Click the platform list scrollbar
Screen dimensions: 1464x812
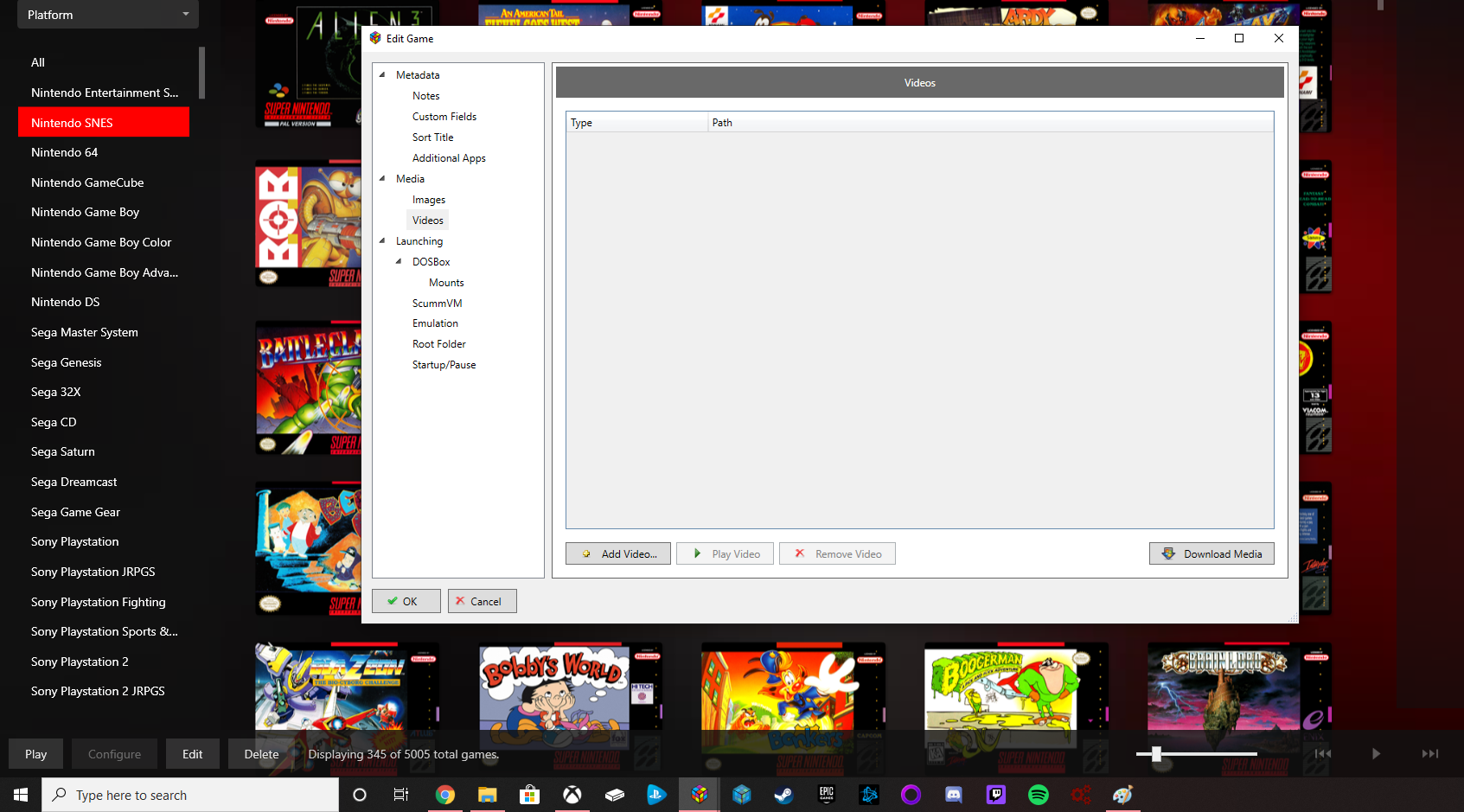click(201, 73)
